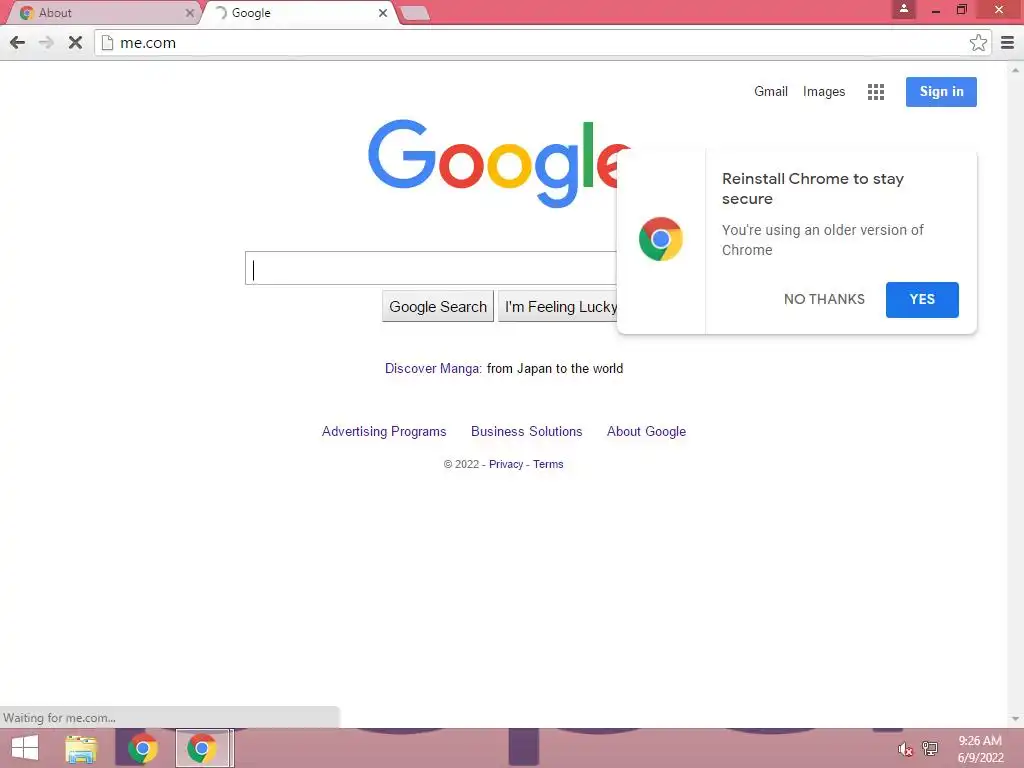Screen dimensions: 1024x768
Task: Close the About tab
Action: (189, 13)
